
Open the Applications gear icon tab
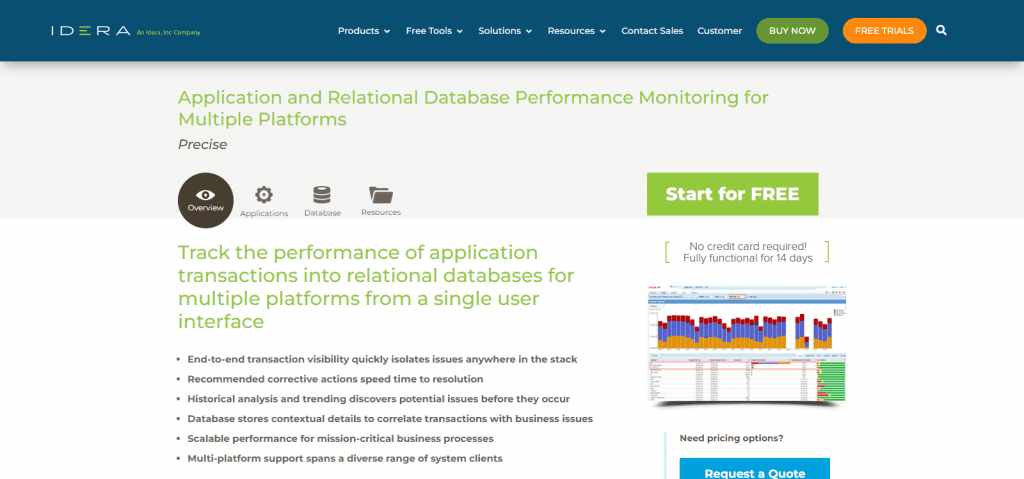point(264,201)
